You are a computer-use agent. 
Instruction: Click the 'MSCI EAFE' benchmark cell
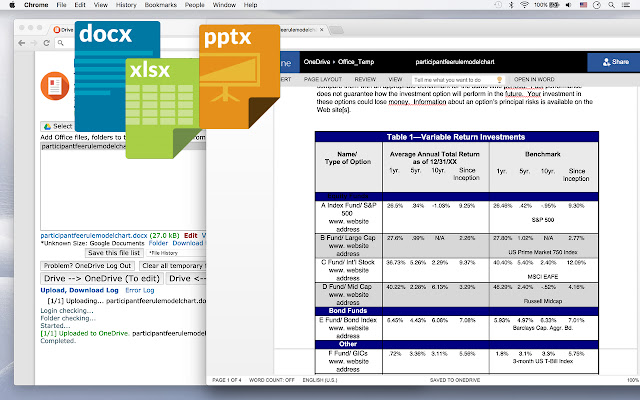point(542,276)
